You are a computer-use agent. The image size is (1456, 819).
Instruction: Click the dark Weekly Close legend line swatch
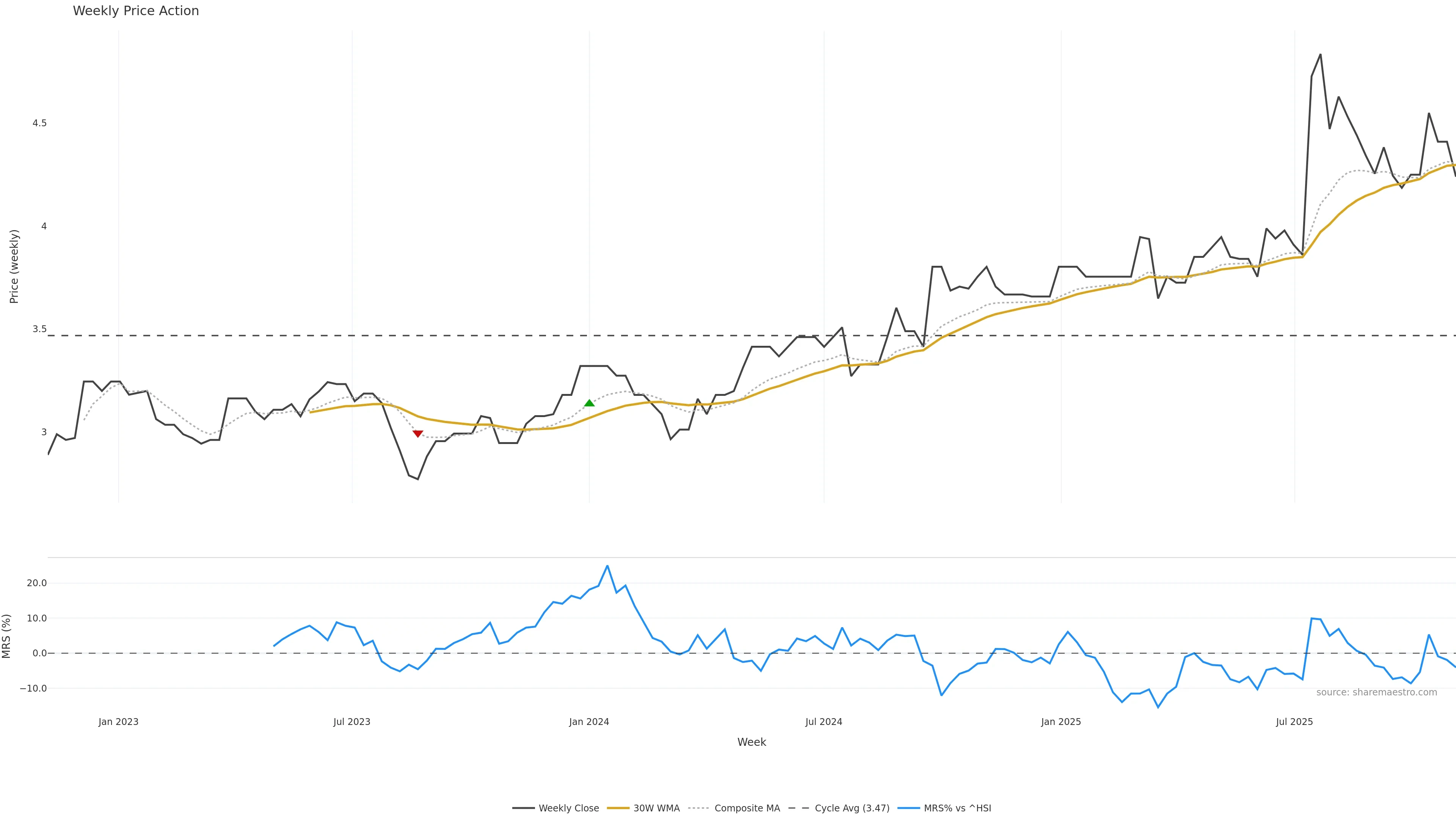523,808
